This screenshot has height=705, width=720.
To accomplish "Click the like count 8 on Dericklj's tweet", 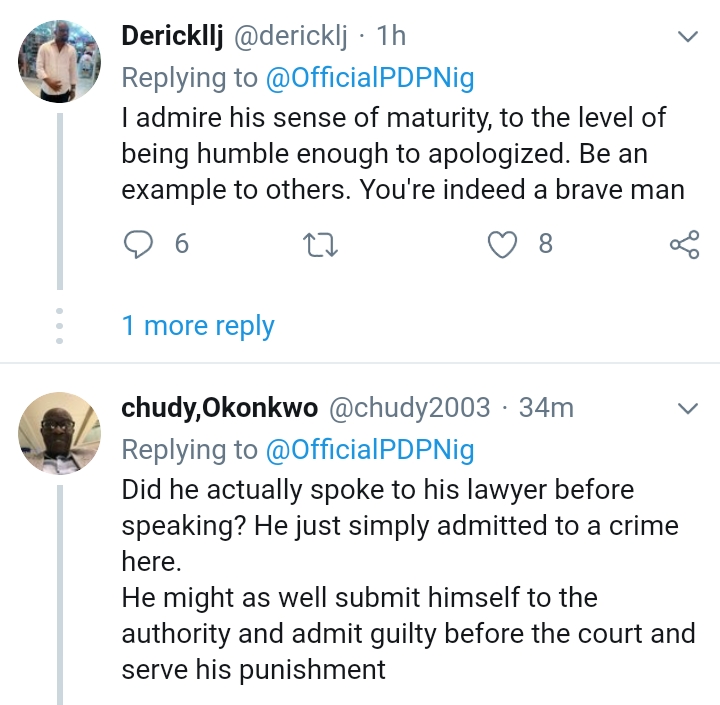I will tap(545, 244).
